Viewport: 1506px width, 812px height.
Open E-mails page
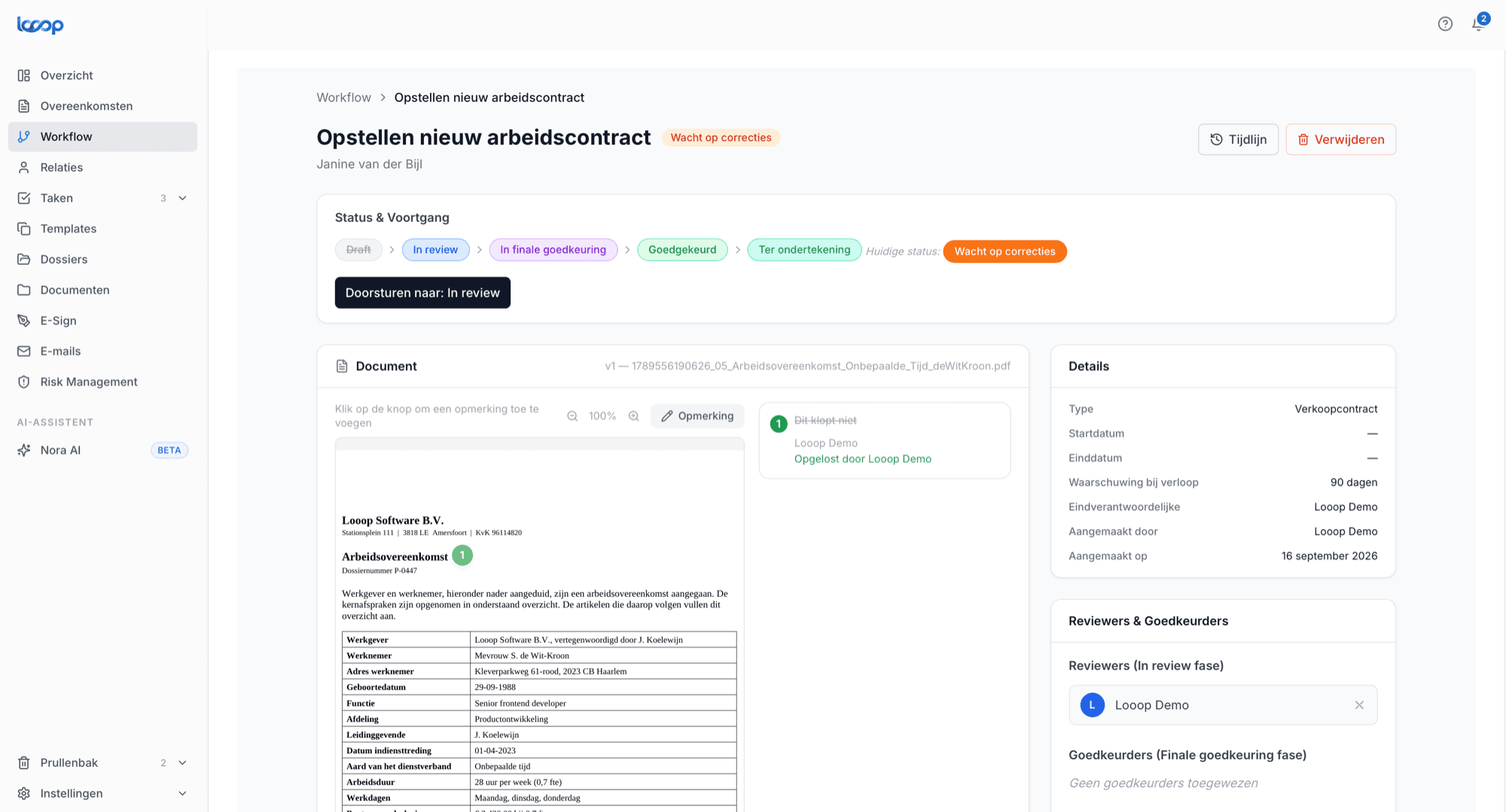(102, 351)
